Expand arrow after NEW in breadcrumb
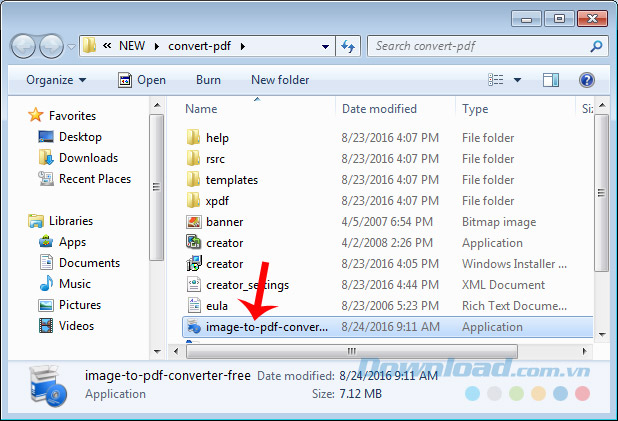 click(x=157, y=47)
